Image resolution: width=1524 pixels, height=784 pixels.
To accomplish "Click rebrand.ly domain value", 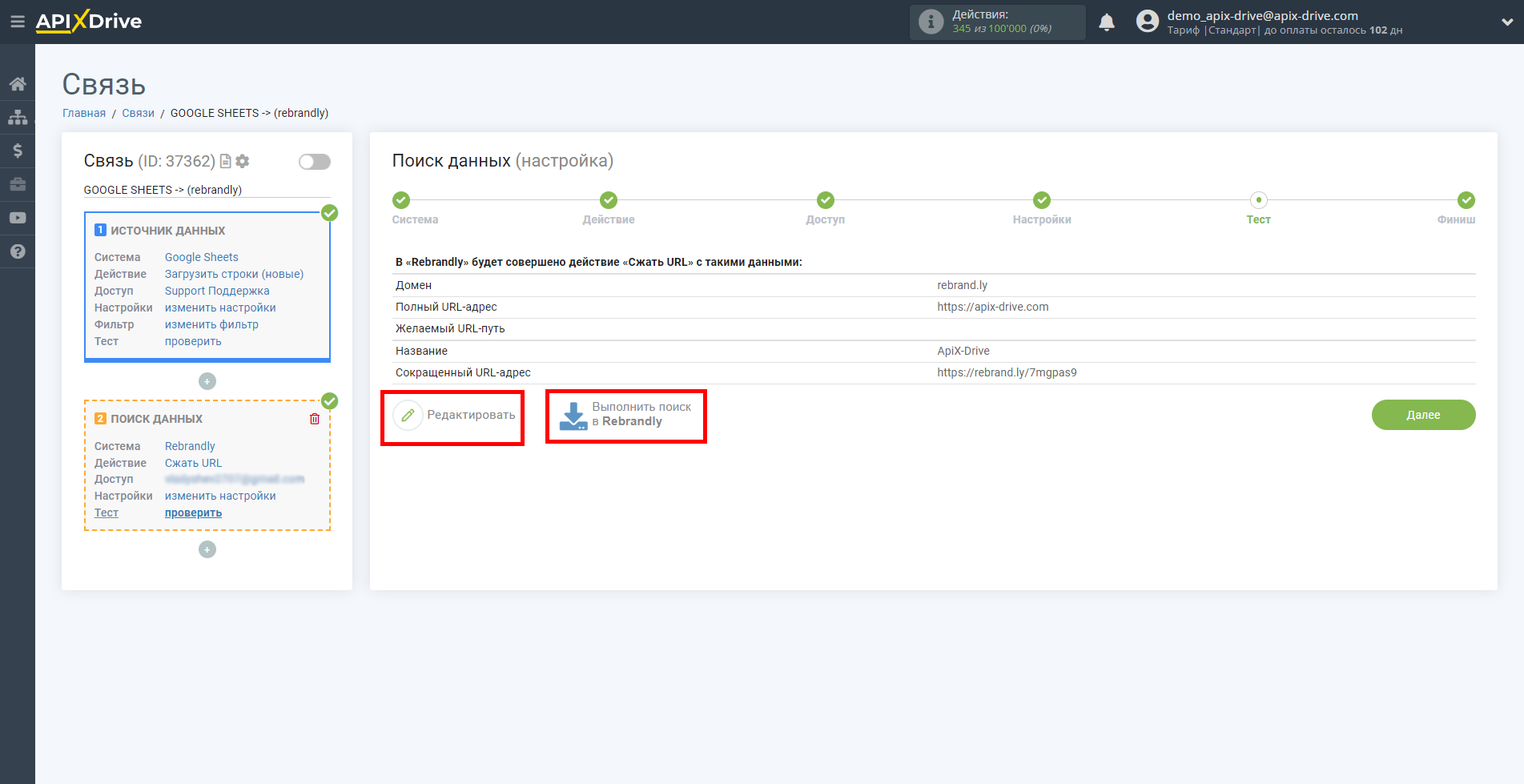I will point(962,285).
